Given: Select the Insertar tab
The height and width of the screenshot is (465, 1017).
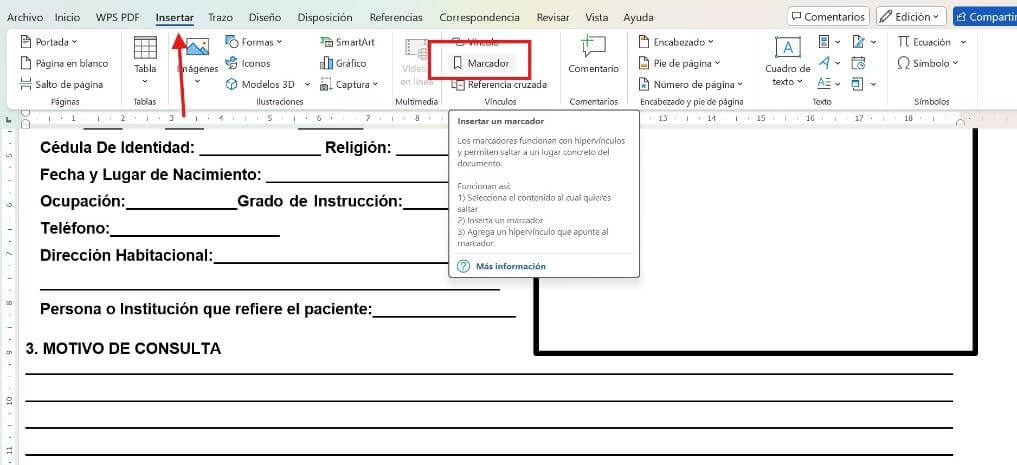Looking at the screenshot, I should (175, 18).
